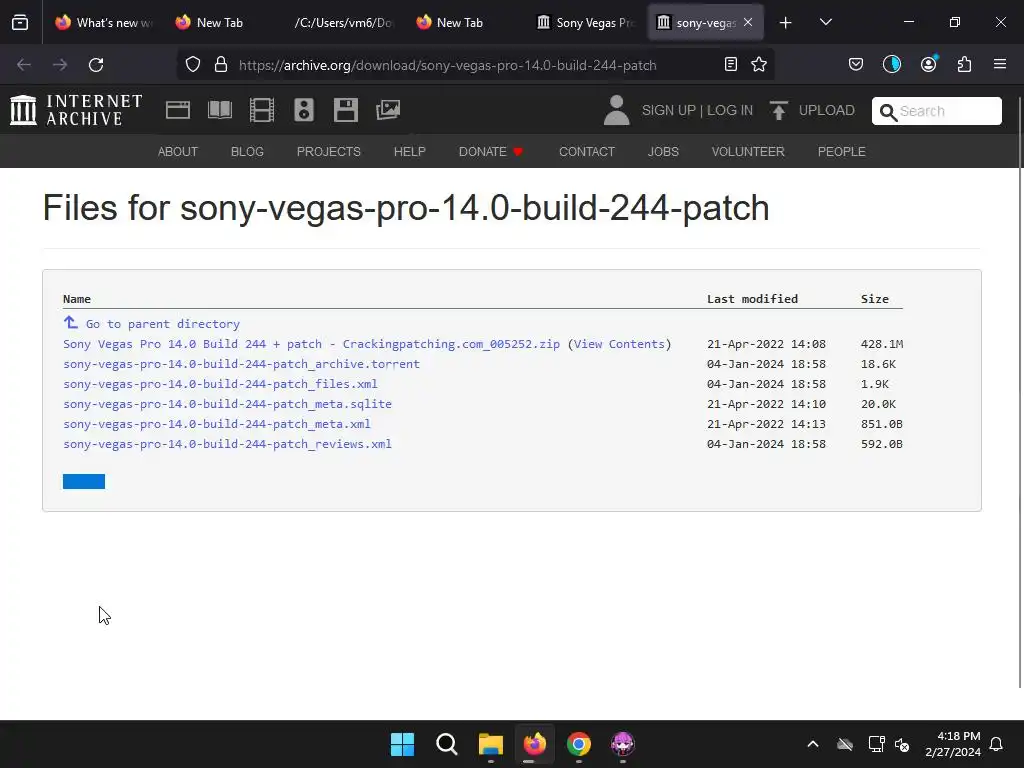1024x768 pixels.
Task: Open the Video film icon
Action: [x=262, y=110]
